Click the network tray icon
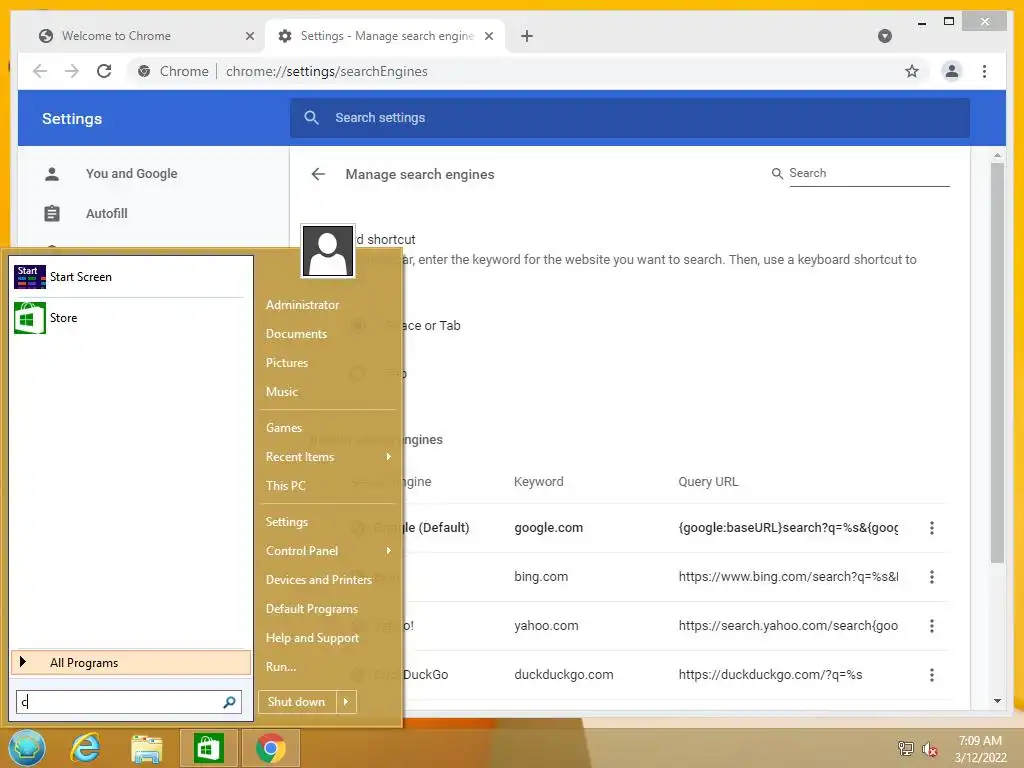 coord(905,748)
